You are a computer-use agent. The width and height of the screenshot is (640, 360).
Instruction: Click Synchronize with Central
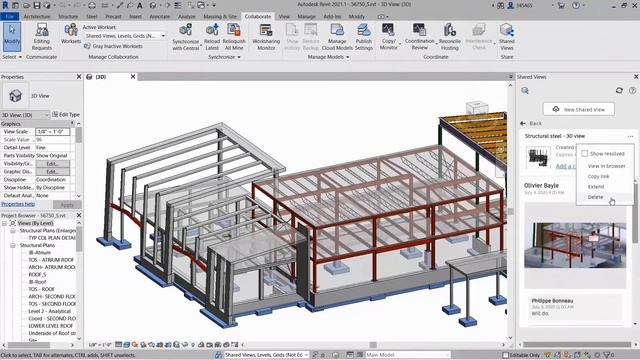point(186,37)
